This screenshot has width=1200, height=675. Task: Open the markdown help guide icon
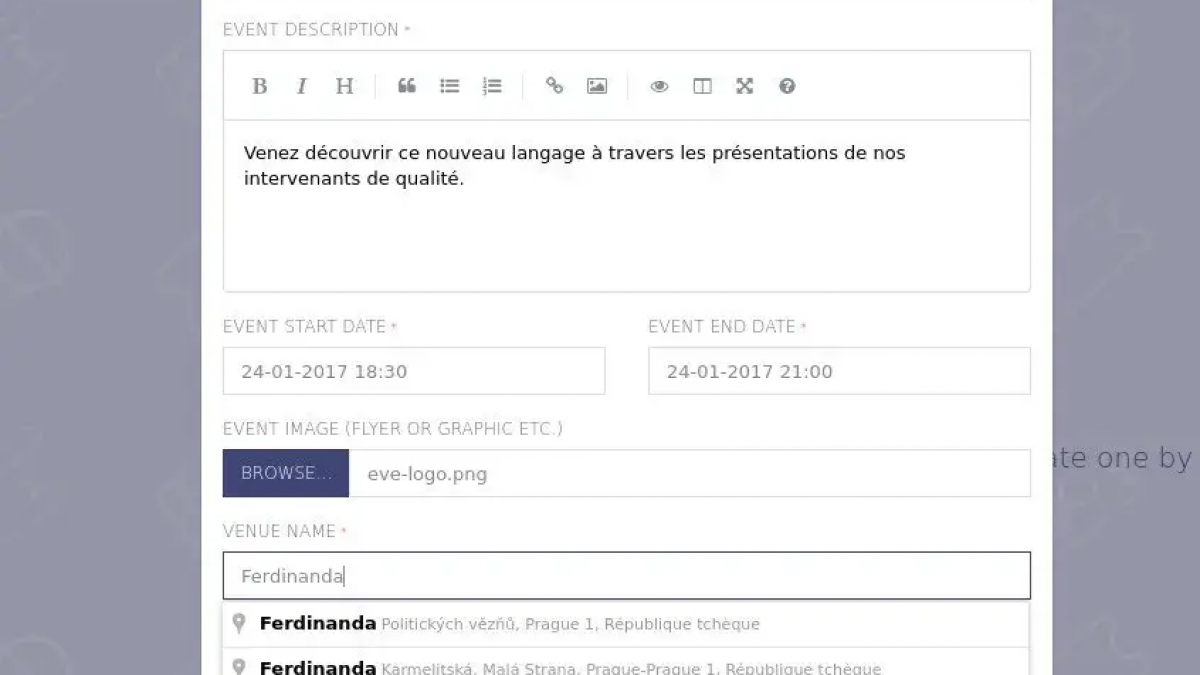click(x=787, y=86)
